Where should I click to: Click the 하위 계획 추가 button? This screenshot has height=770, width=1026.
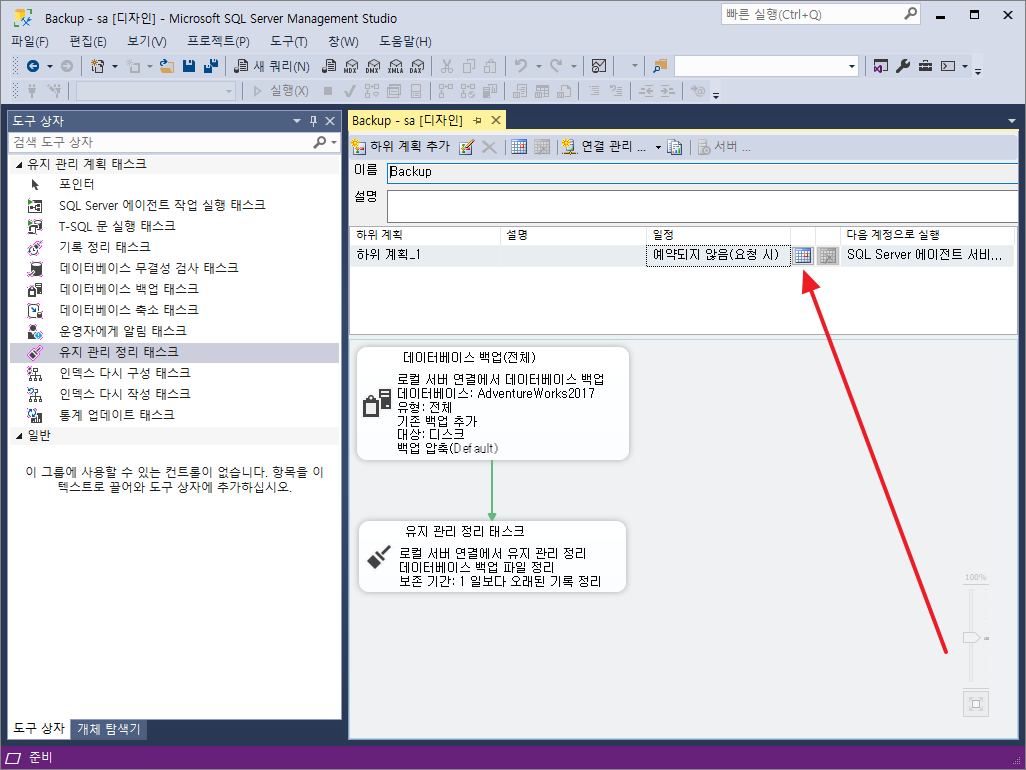[x=402, y=147]
